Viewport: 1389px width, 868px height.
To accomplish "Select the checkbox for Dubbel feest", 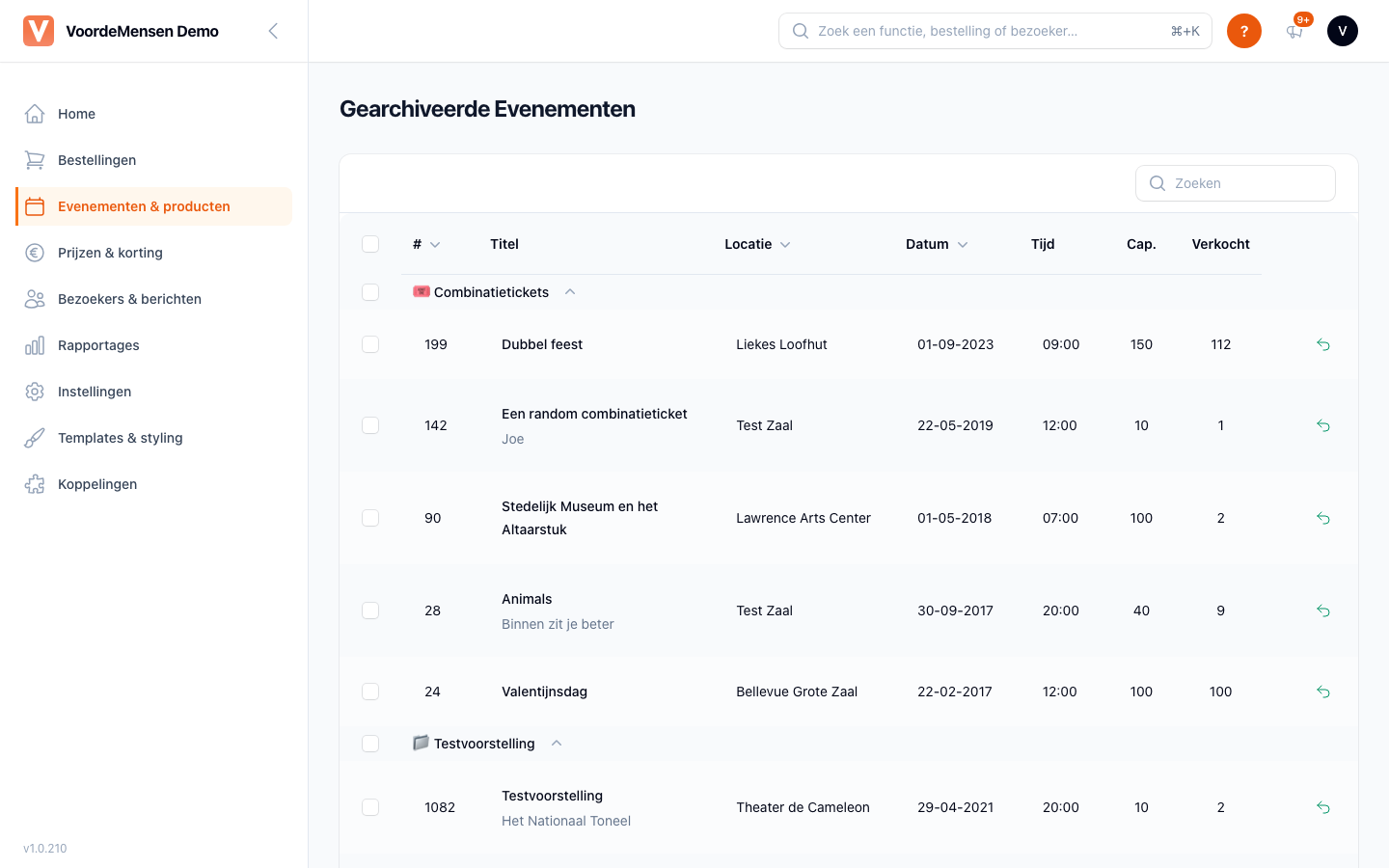I will (370, 344).
